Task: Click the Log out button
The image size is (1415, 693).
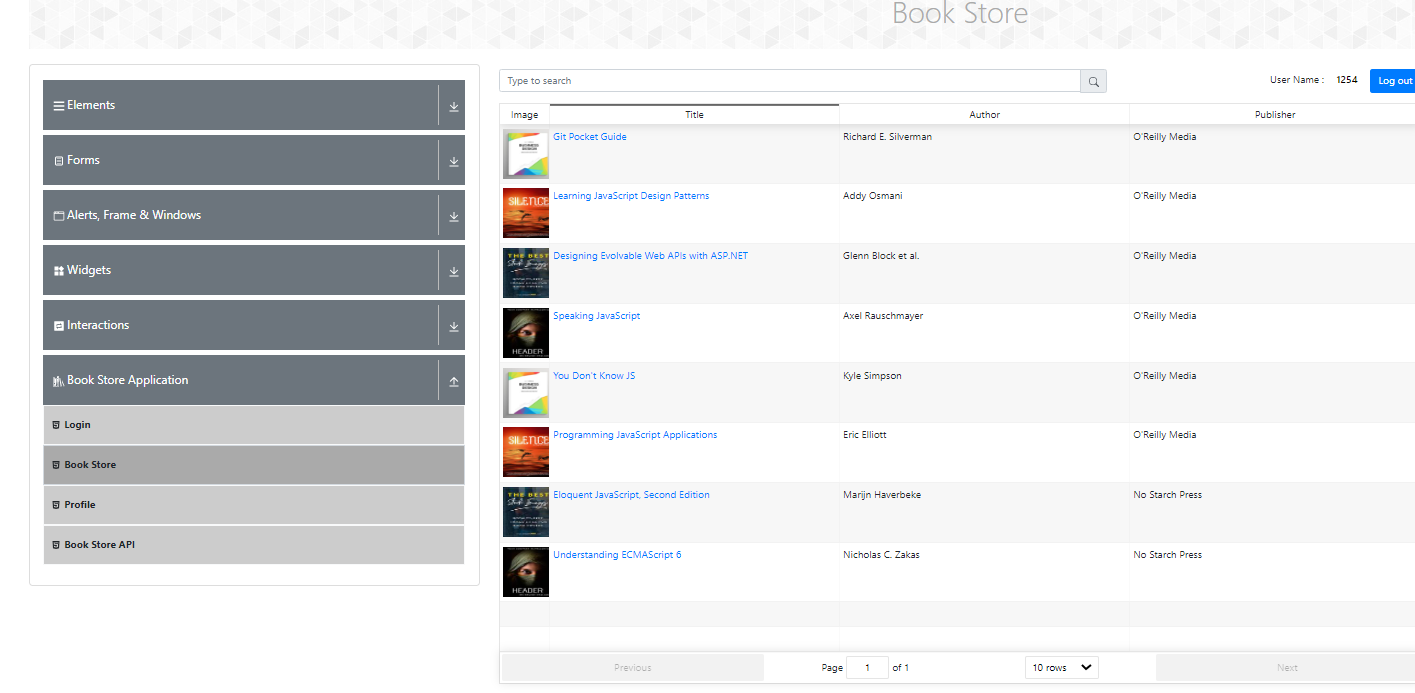Action: [1394, 81]
